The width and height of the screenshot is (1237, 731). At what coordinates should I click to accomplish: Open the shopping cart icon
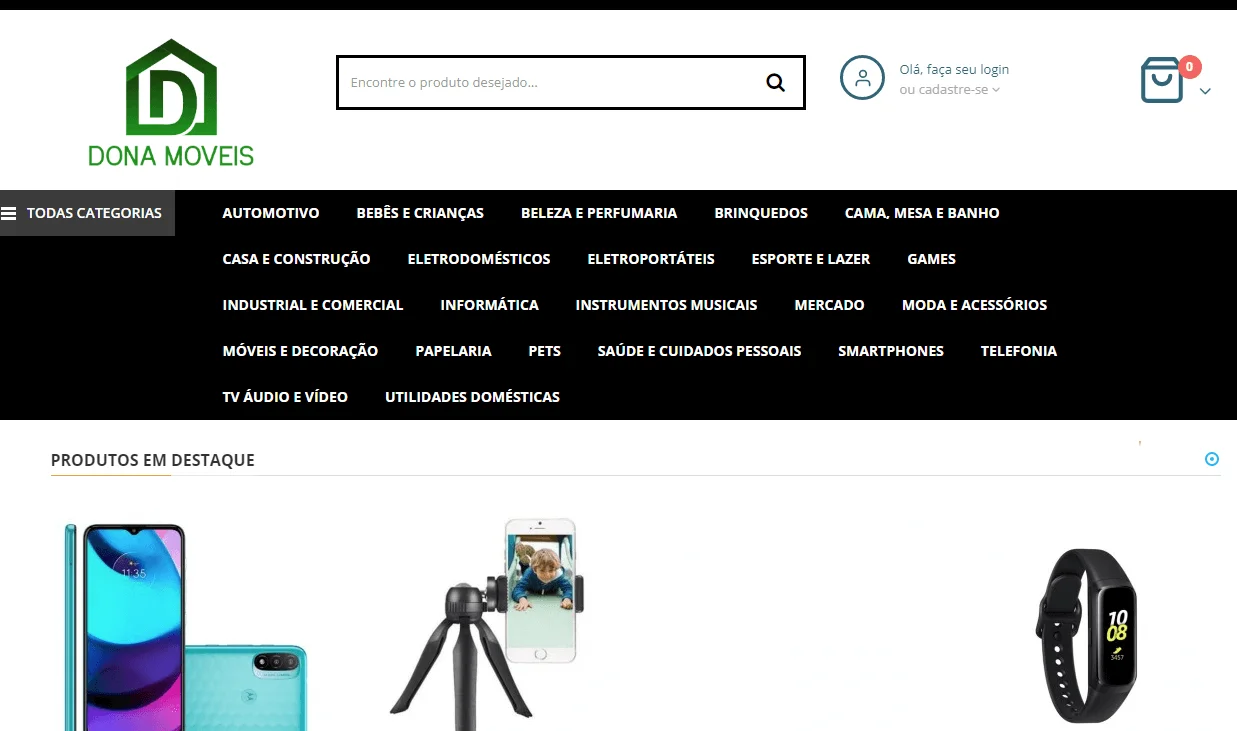click(x=1162, y=81)
